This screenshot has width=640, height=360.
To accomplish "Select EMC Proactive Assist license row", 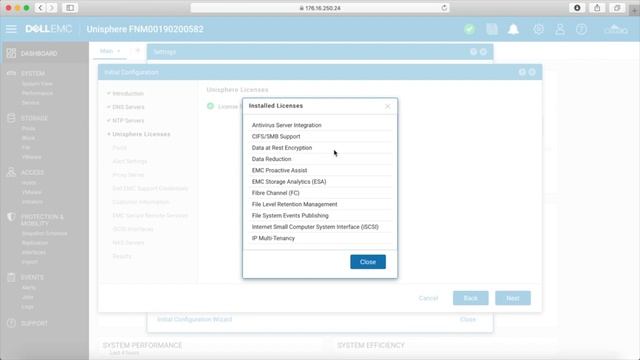I will click(320, 170).
